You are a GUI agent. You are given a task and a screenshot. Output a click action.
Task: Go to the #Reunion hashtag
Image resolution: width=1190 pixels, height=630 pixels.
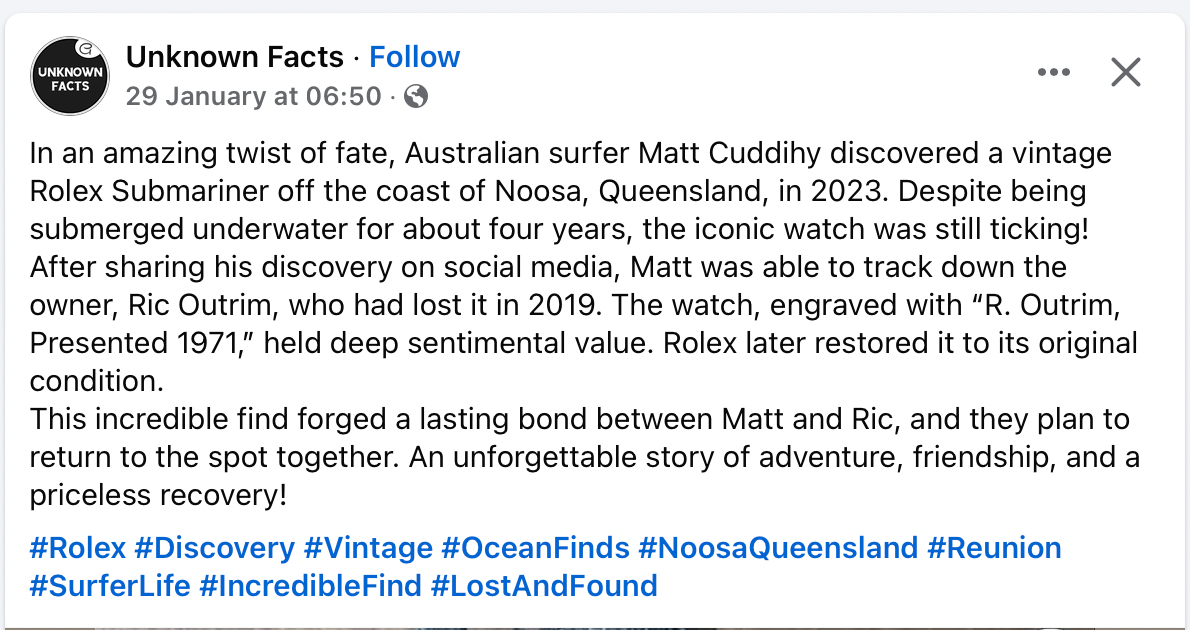click(994, 548)
